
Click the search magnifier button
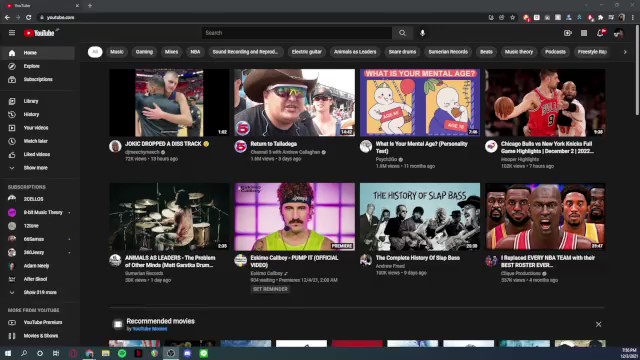click(x=402, y=33)
